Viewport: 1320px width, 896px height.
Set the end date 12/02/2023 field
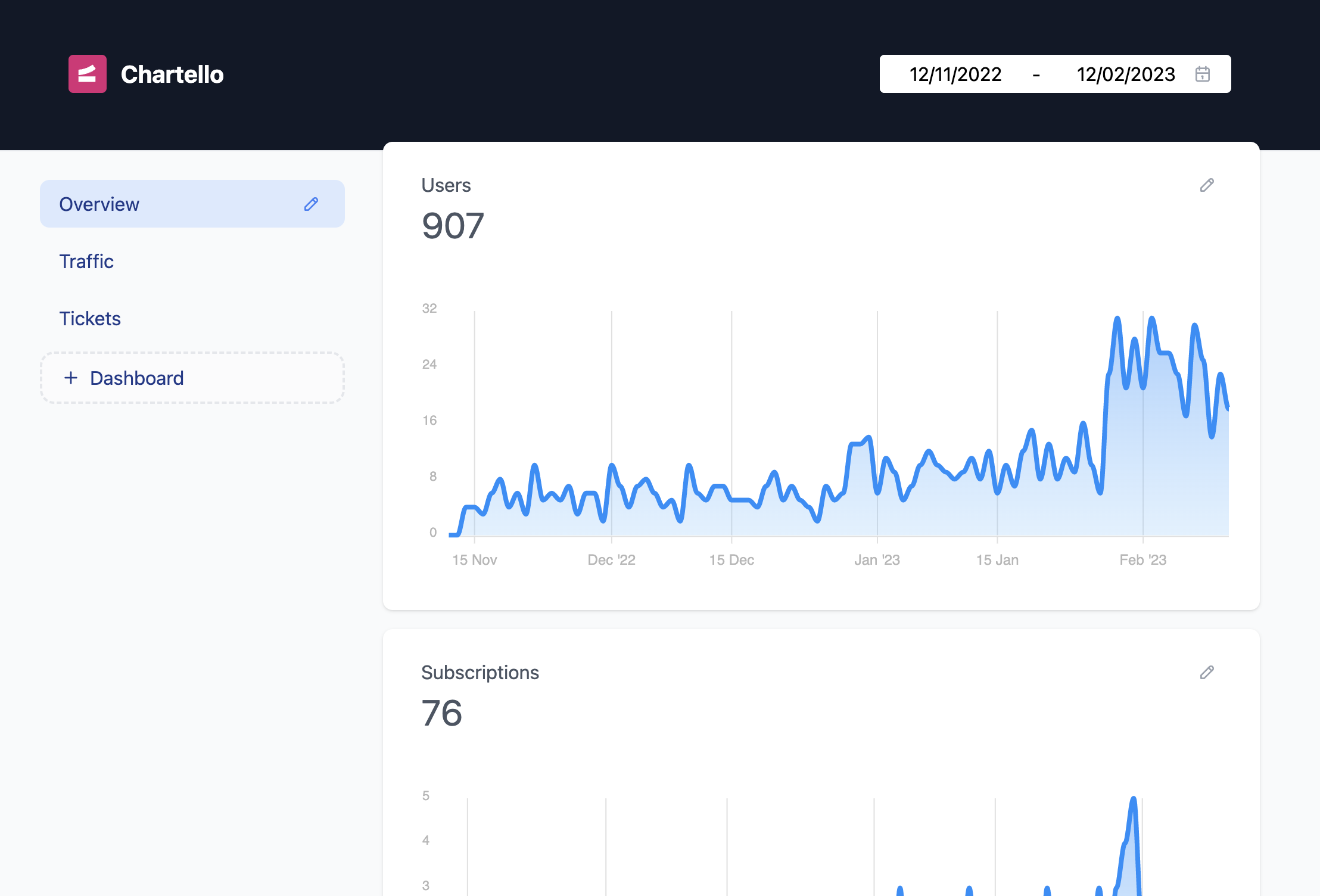tap(1126, 74)
